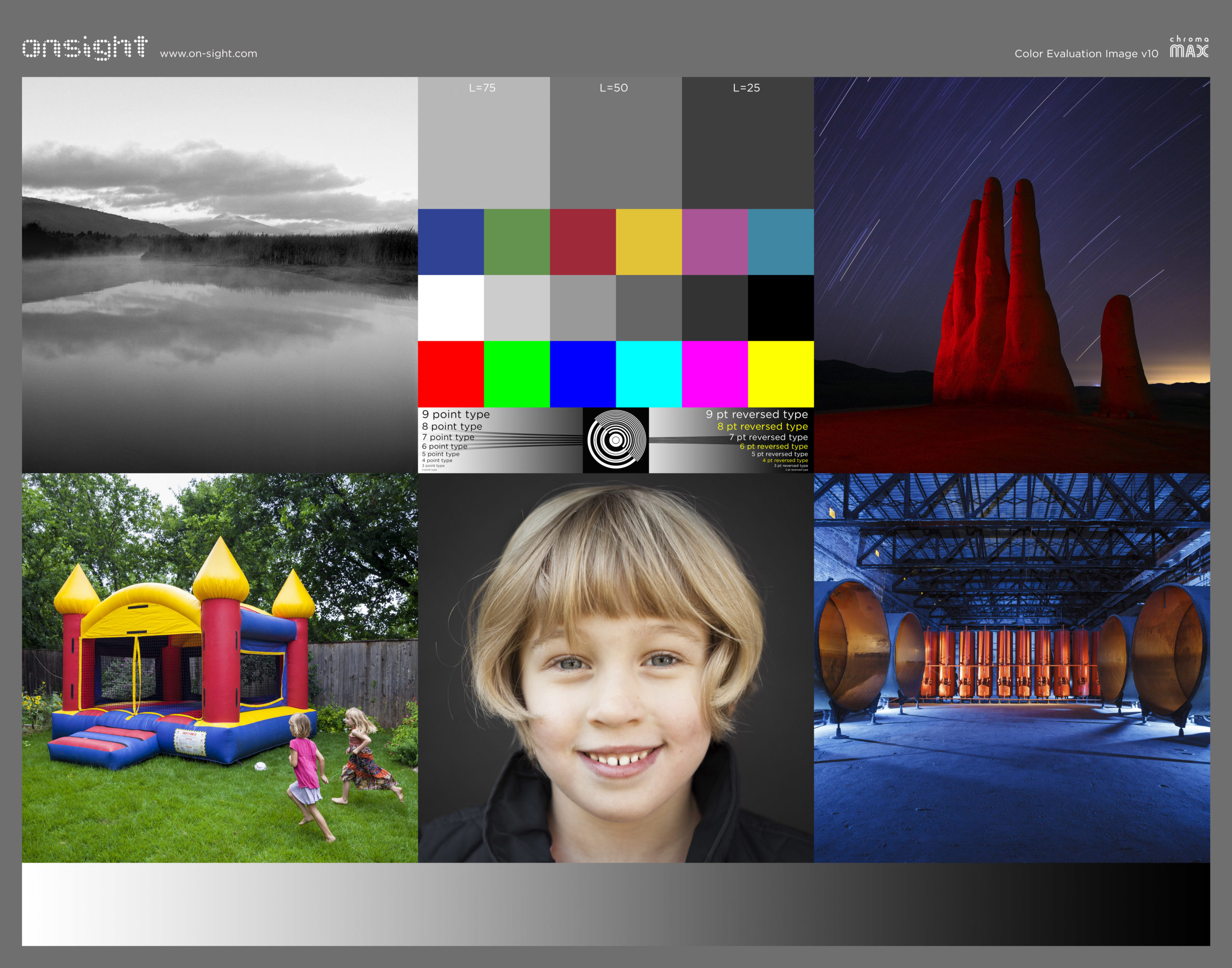Open the bouncy castle backyard photo
The height and width of the screenshot is (968, 1232).
point(220,668)
